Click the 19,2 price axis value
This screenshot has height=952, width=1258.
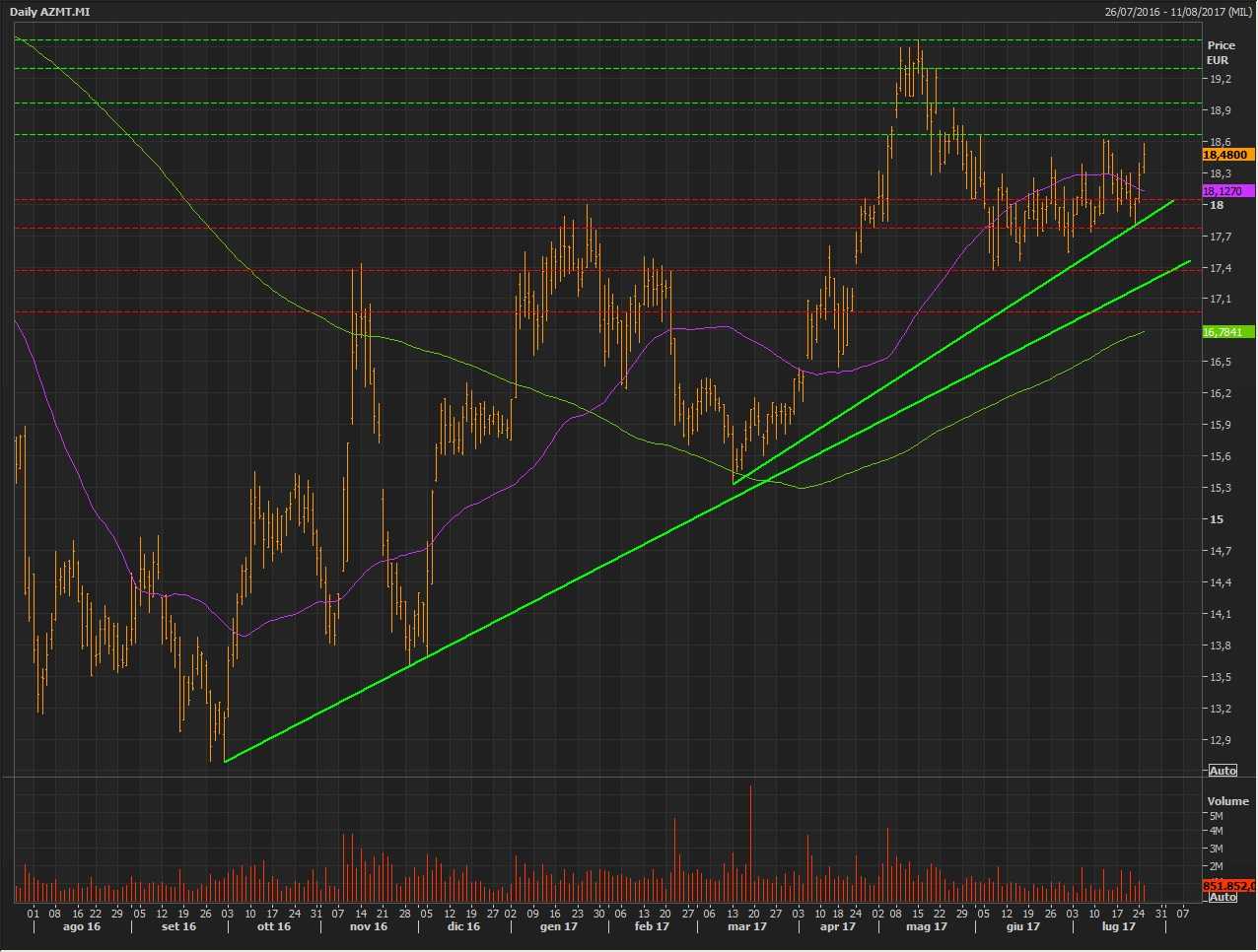click(1220, 79)
